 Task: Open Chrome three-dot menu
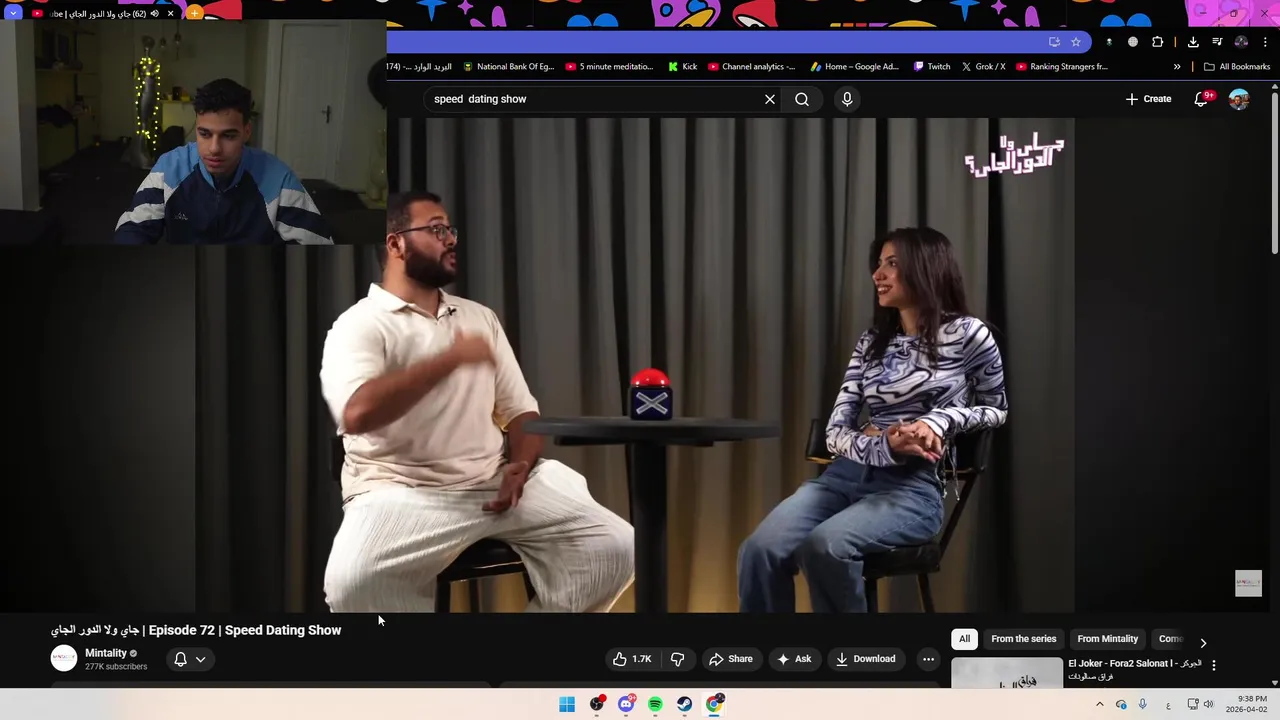pos(1266,42)
